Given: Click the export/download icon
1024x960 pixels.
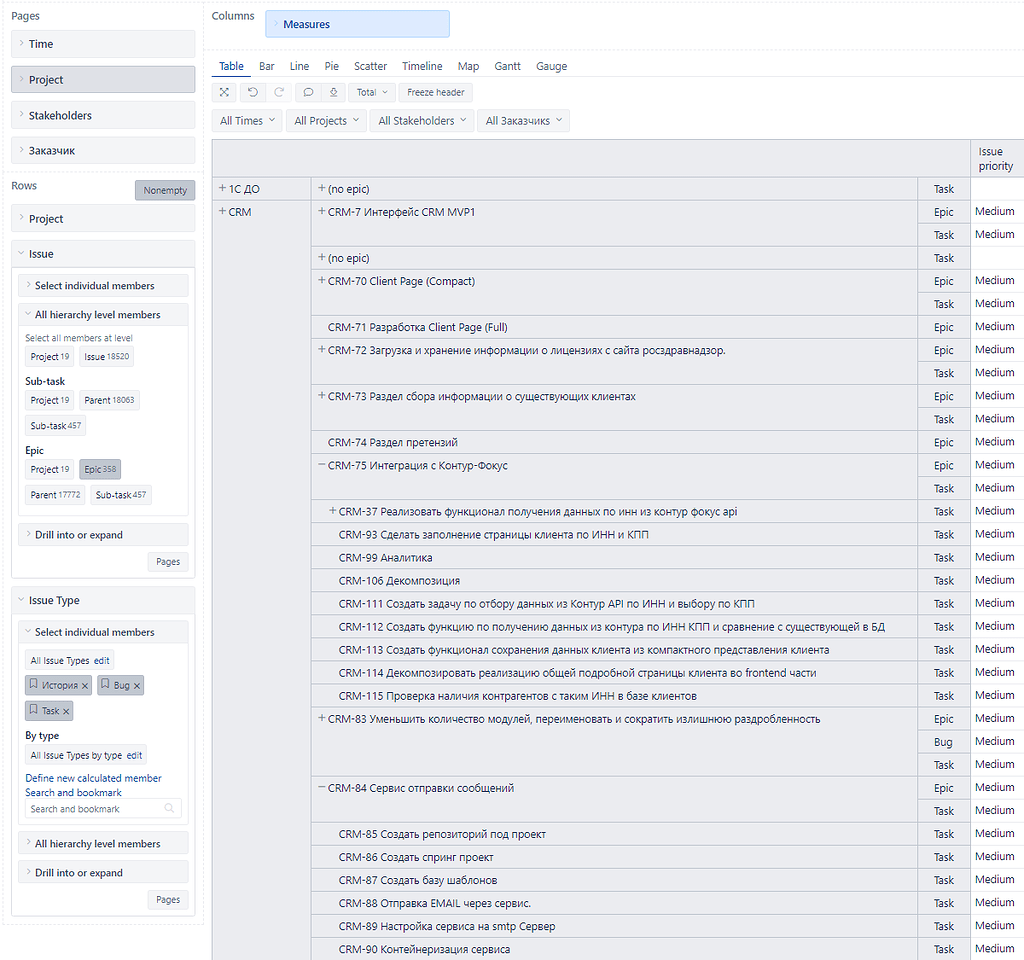Looking at the screenshot, I should [332, 92].
